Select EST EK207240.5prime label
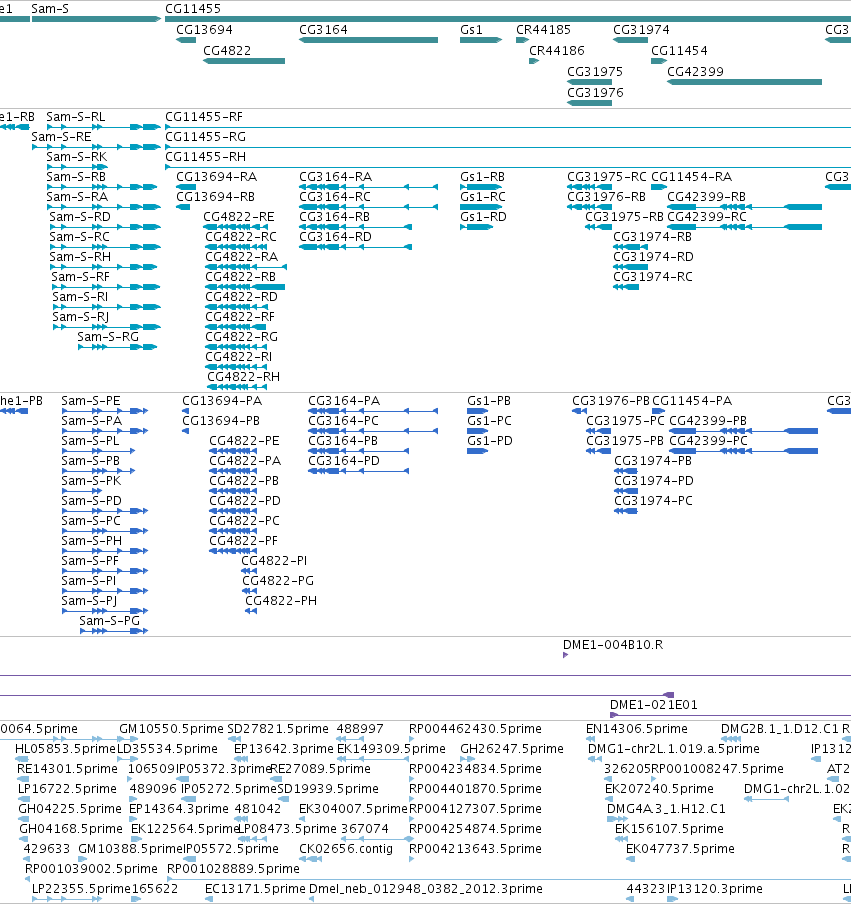851x904 pixels. coord(659,789)
